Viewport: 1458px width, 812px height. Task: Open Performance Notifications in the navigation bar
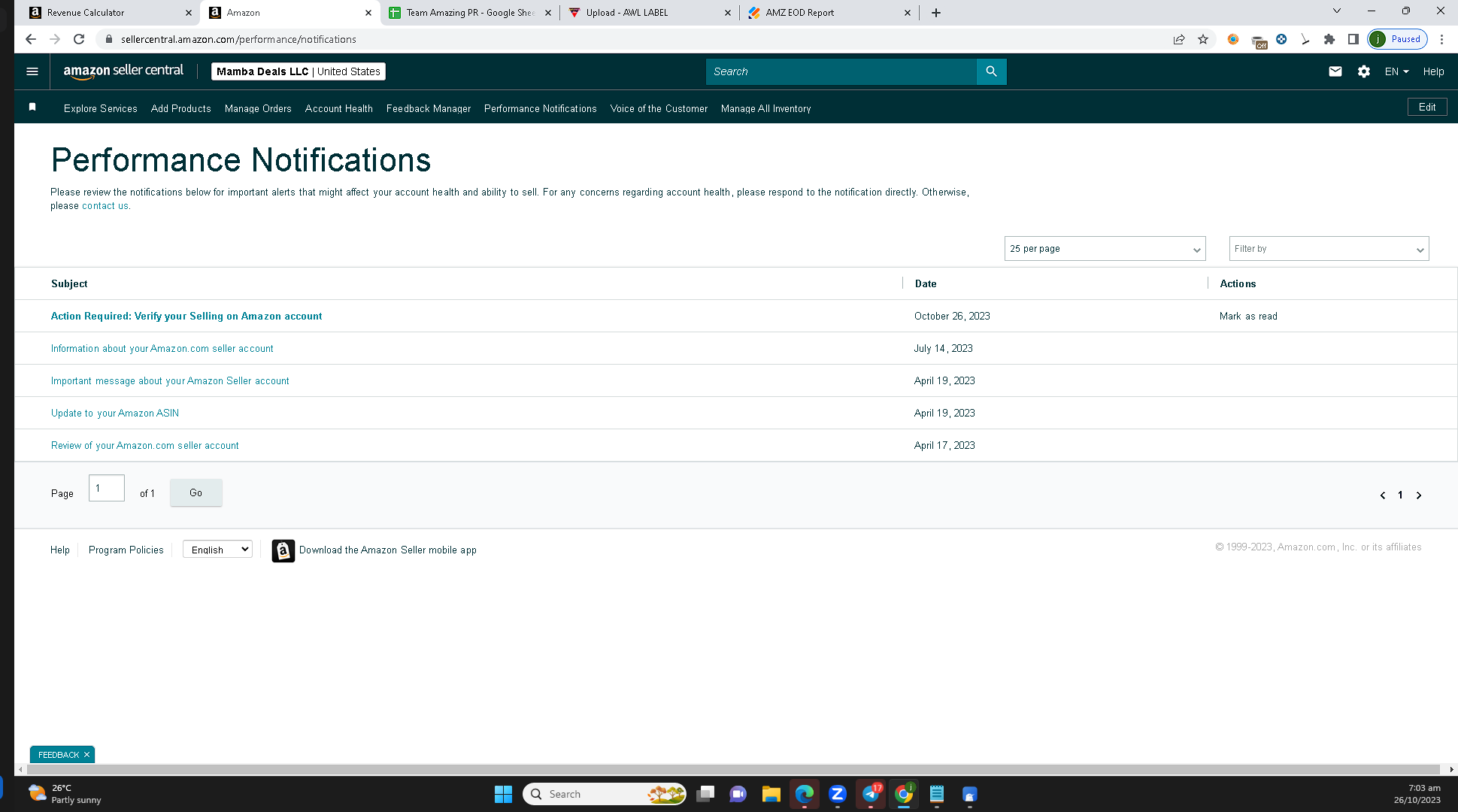540,108
